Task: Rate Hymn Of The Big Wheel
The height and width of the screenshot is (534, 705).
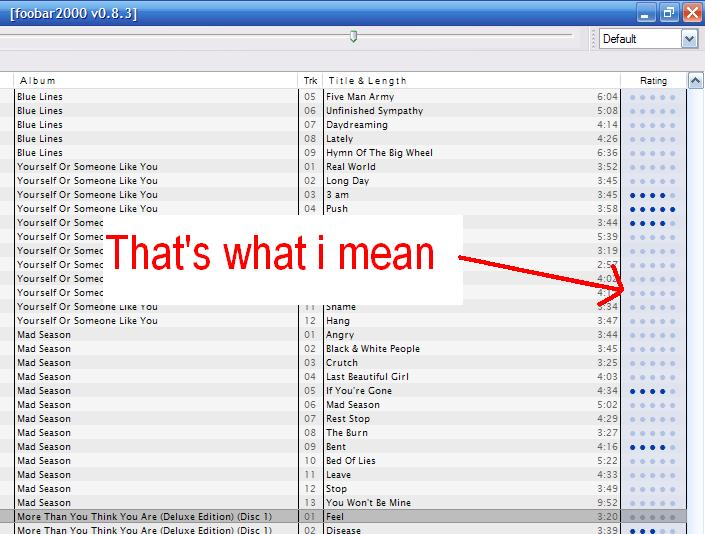Action: (653, 153)
